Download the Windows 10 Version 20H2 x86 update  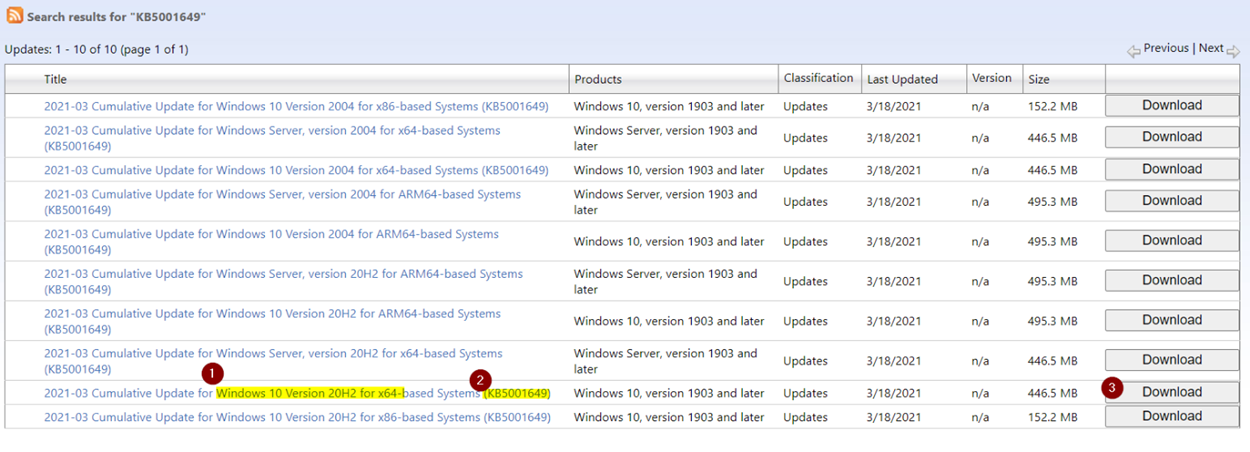(1172, 416)
